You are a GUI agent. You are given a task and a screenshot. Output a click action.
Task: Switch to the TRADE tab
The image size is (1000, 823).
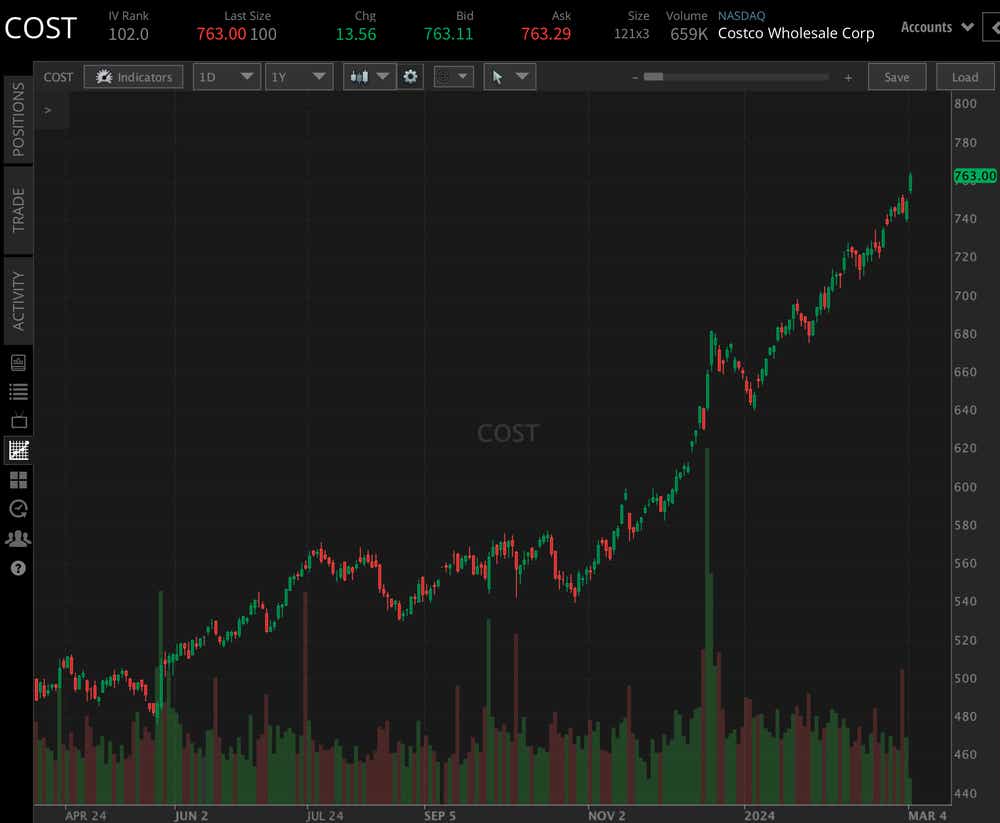point(18,209)
